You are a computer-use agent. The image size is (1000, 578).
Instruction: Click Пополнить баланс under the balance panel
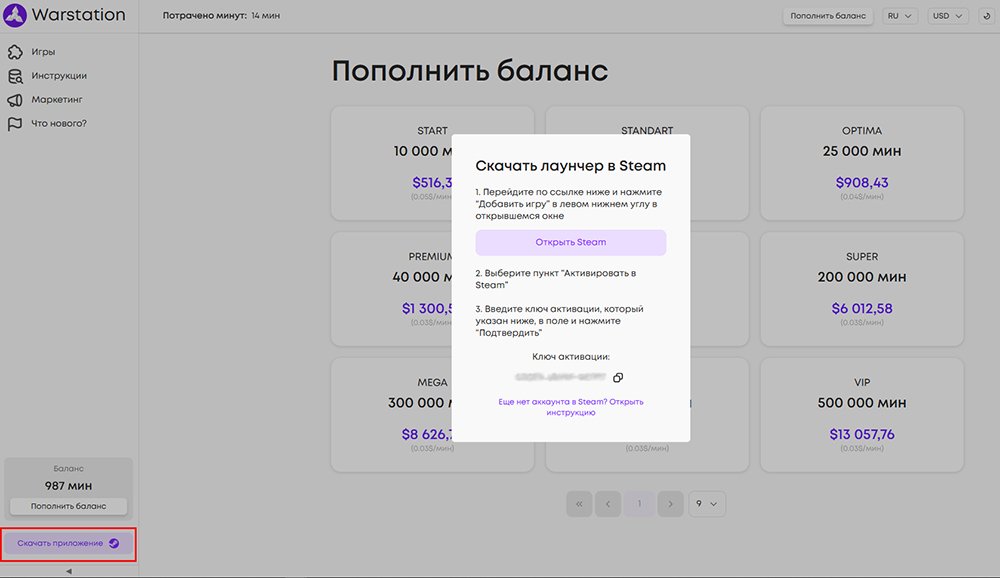(69, 504)
